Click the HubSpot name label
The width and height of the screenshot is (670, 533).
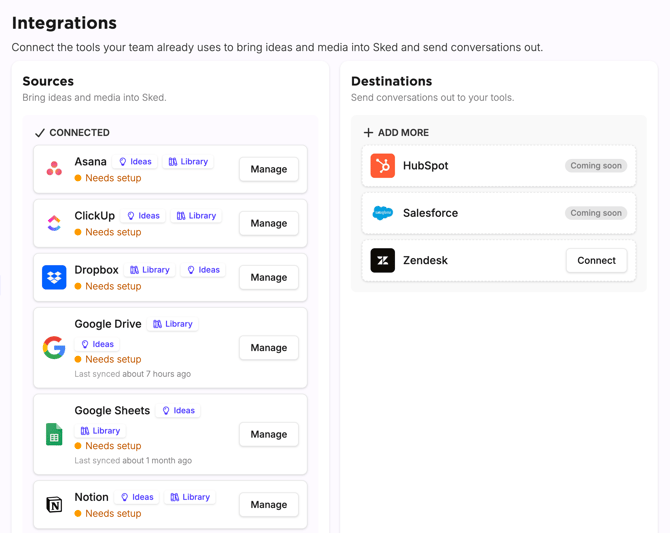click(x=426, y=166)
